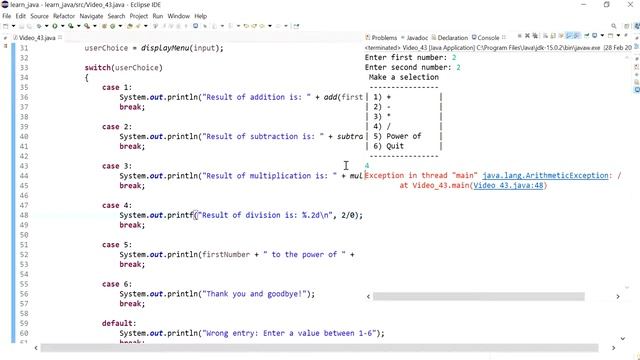640x360 pixels.
Task: Toggle Word Wrap in the Console toolbar
Action: point(561,36)
